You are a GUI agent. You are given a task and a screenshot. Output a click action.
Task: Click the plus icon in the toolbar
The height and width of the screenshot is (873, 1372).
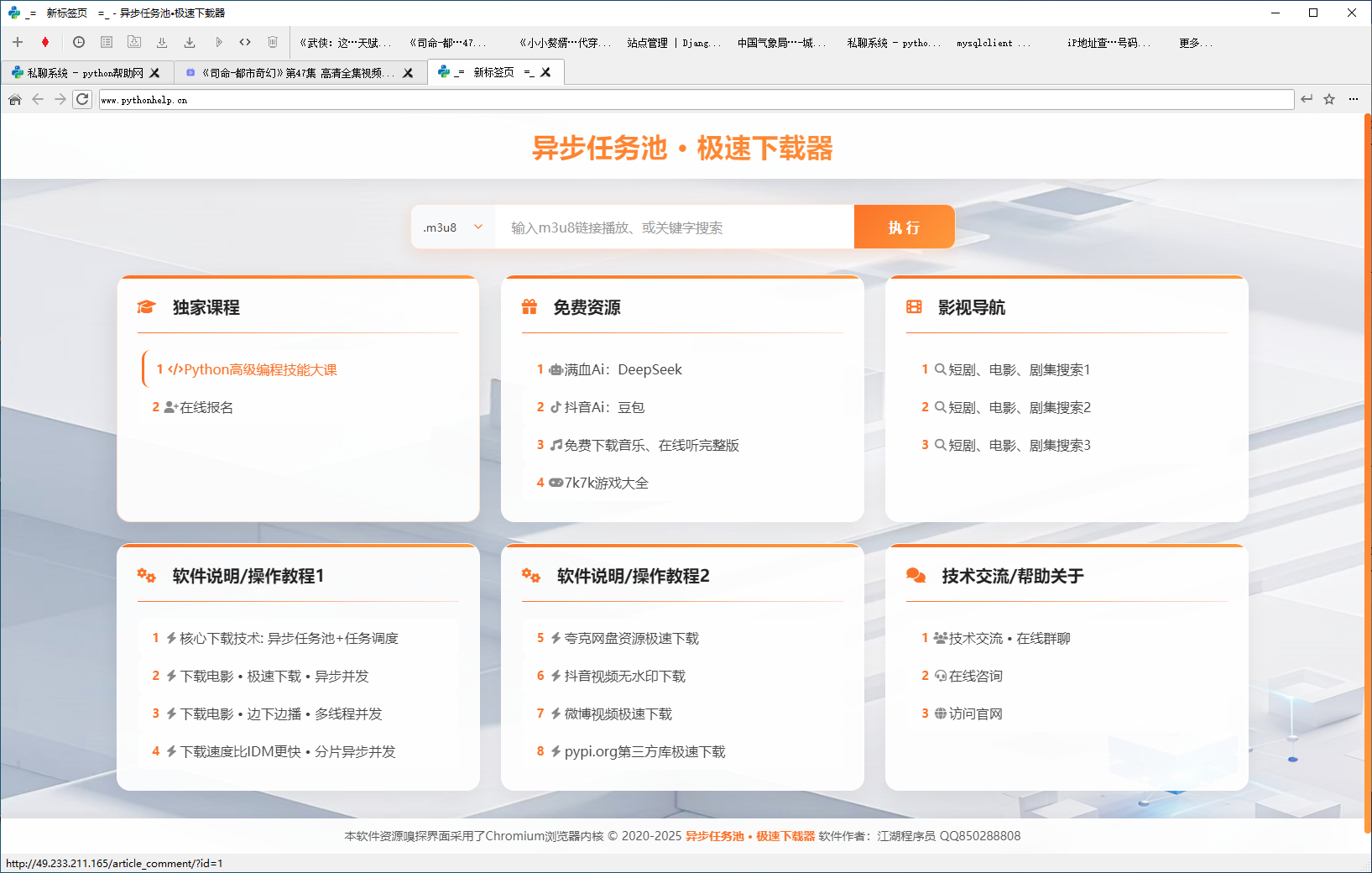point(18,42)
